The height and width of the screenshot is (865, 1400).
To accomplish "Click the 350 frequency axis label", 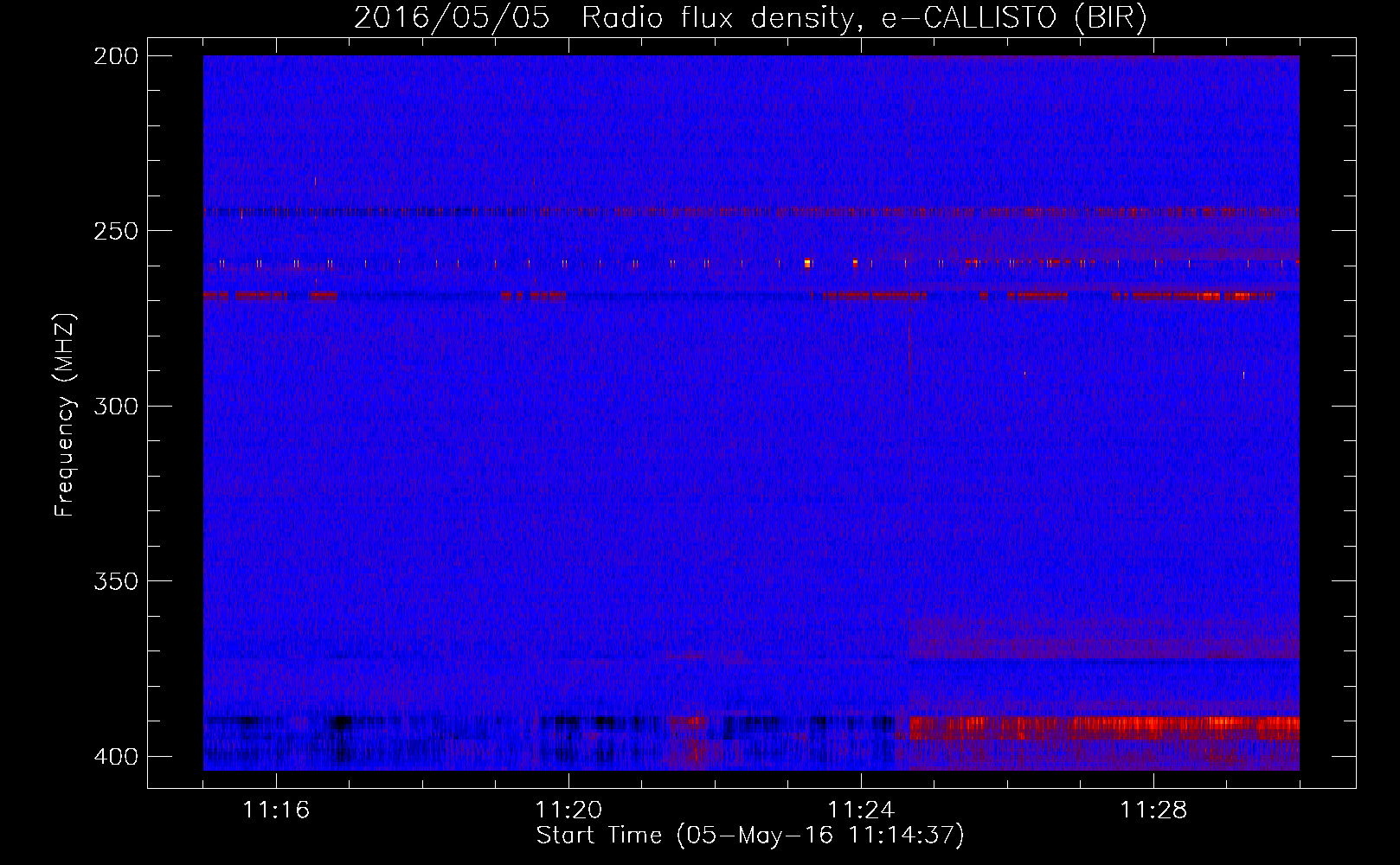I will pyautogui.click(x=116, y=581).
